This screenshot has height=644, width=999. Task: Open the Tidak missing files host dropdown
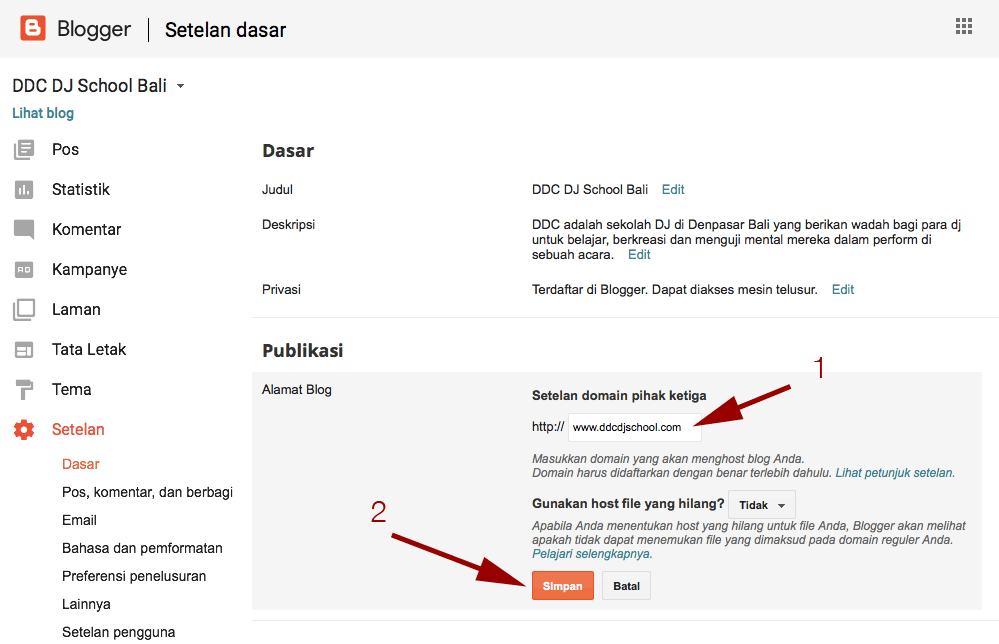(x=761, y=505)
